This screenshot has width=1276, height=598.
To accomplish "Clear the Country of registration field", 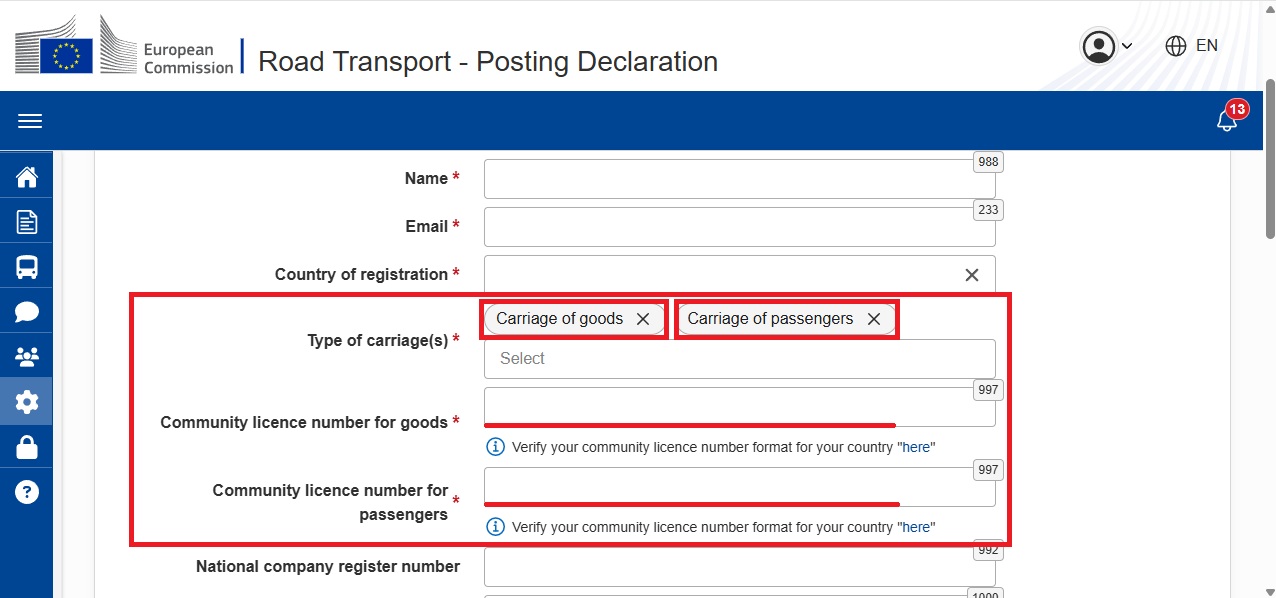I will coord(971,275).
